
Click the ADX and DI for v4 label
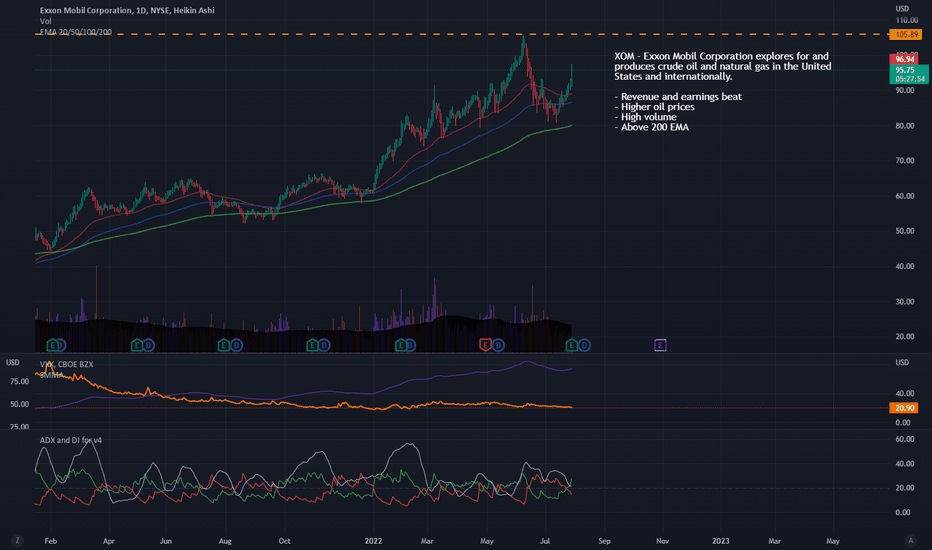click(x=71, y=440)
